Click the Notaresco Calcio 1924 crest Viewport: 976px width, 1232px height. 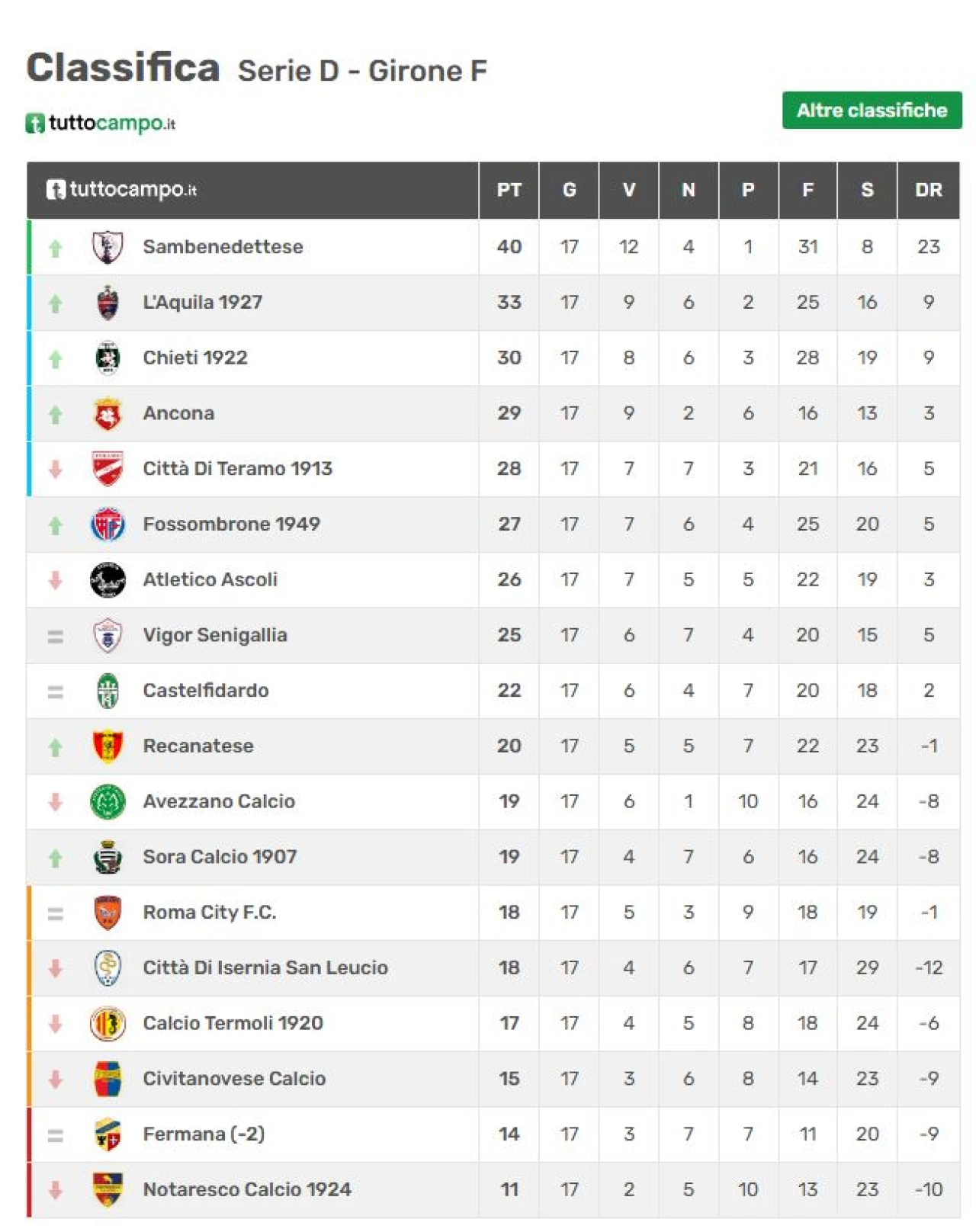pyautogui.click(x=108, y=1189)
